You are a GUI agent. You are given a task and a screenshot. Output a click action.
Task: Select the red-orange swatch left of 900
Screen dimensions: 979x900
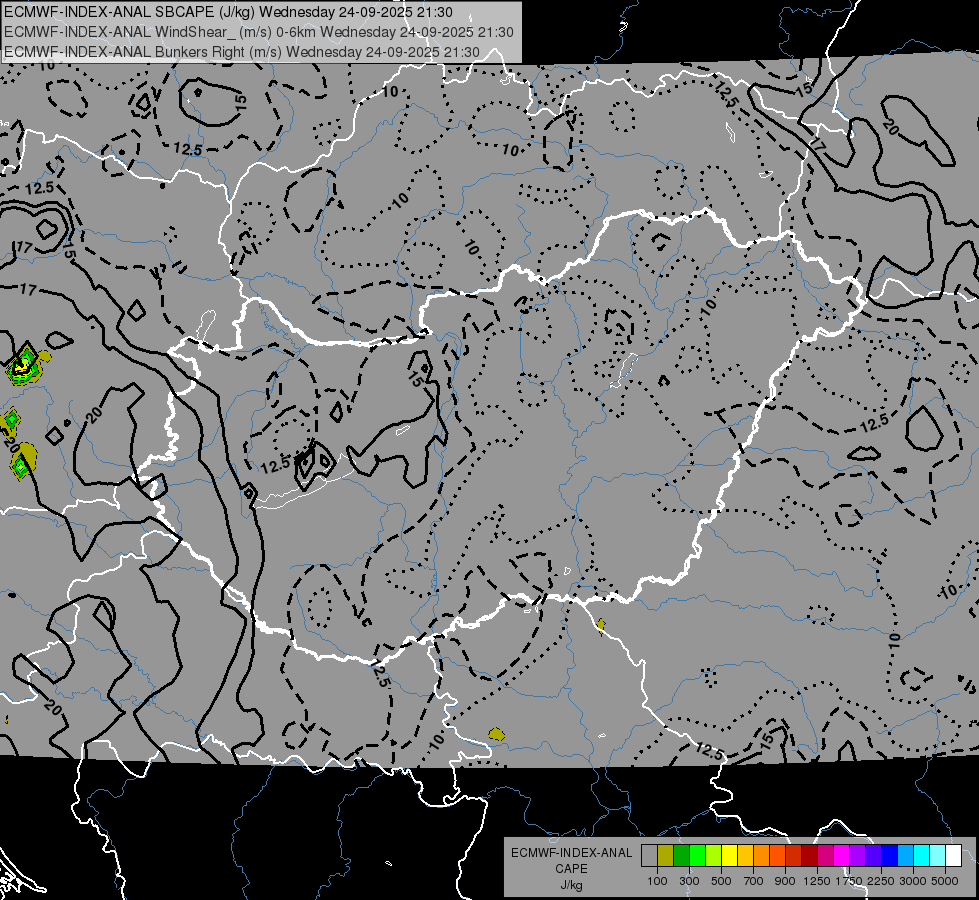click(x=777, y=856)
